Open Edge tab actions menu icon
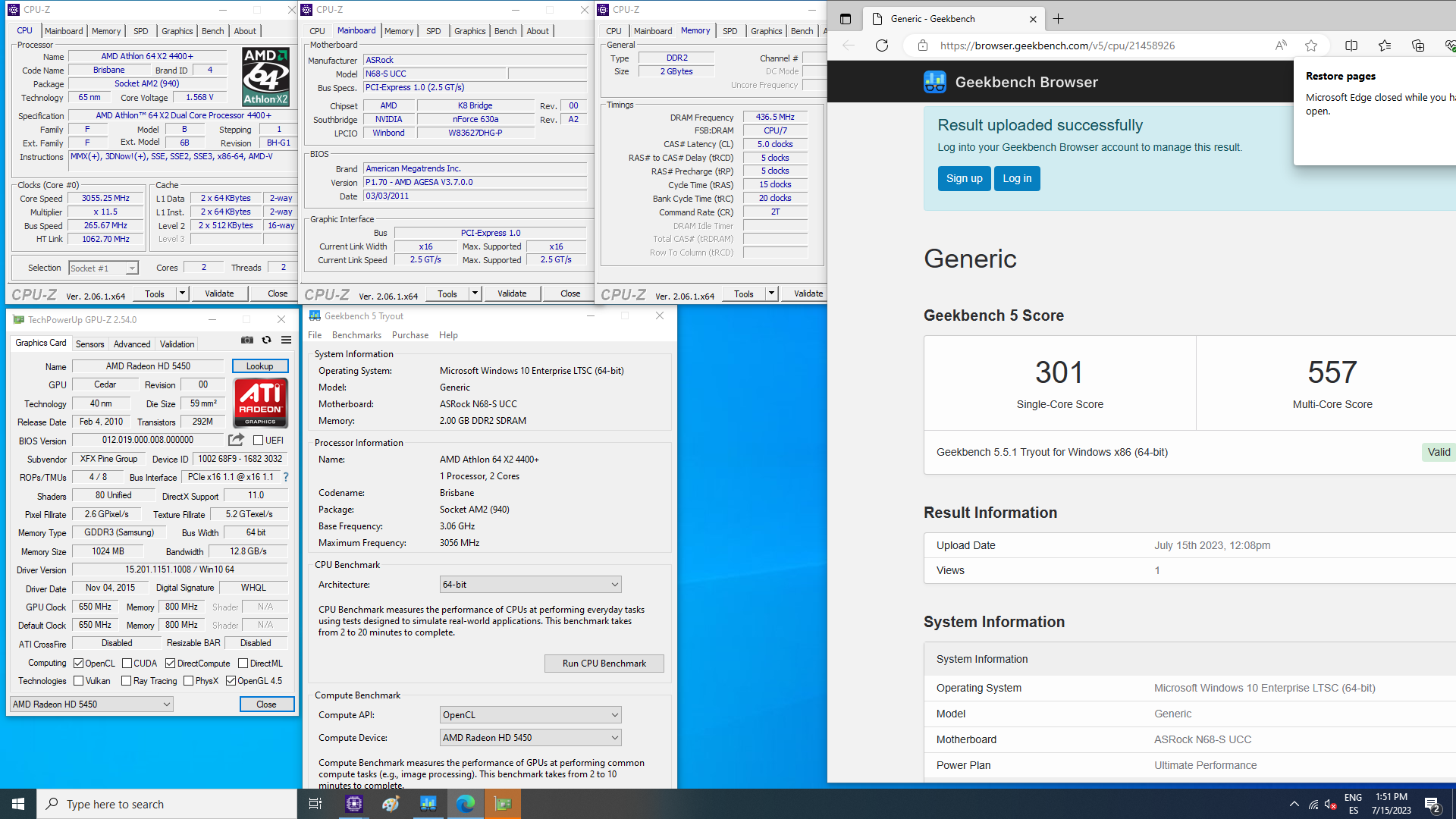 coord(846,19)
